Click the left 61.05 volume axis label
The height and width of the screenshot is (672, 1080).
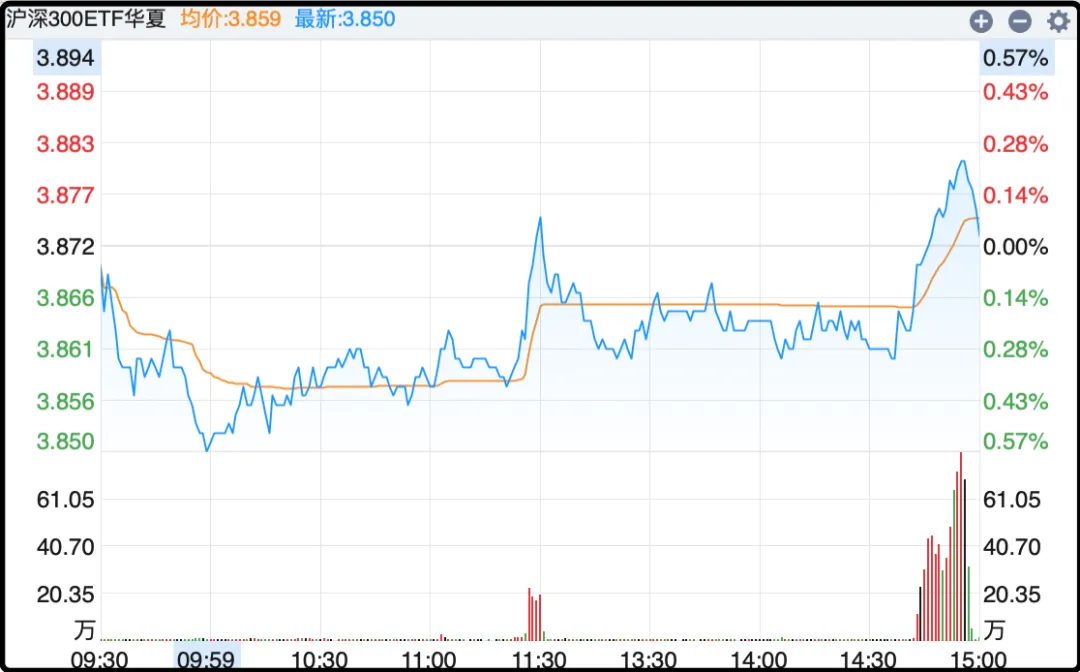pyautogui.click(x=66, y=499)
